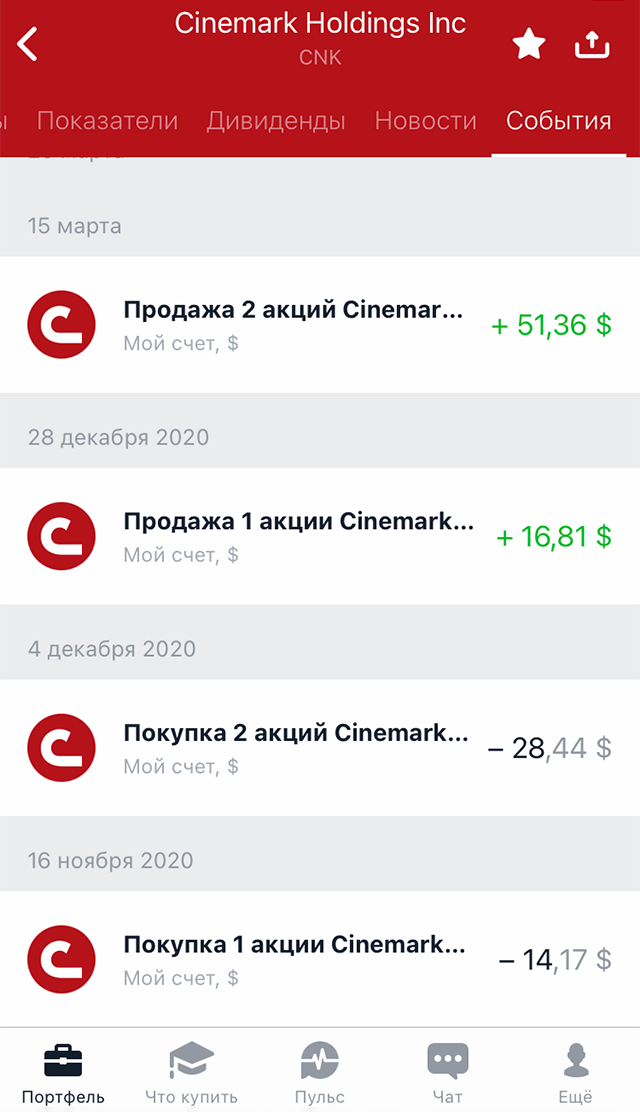Screen dimensions: 640x1112
Task: Tap the Cinemark logo beside the − 14,17 $ purchase
Action: 61,960
